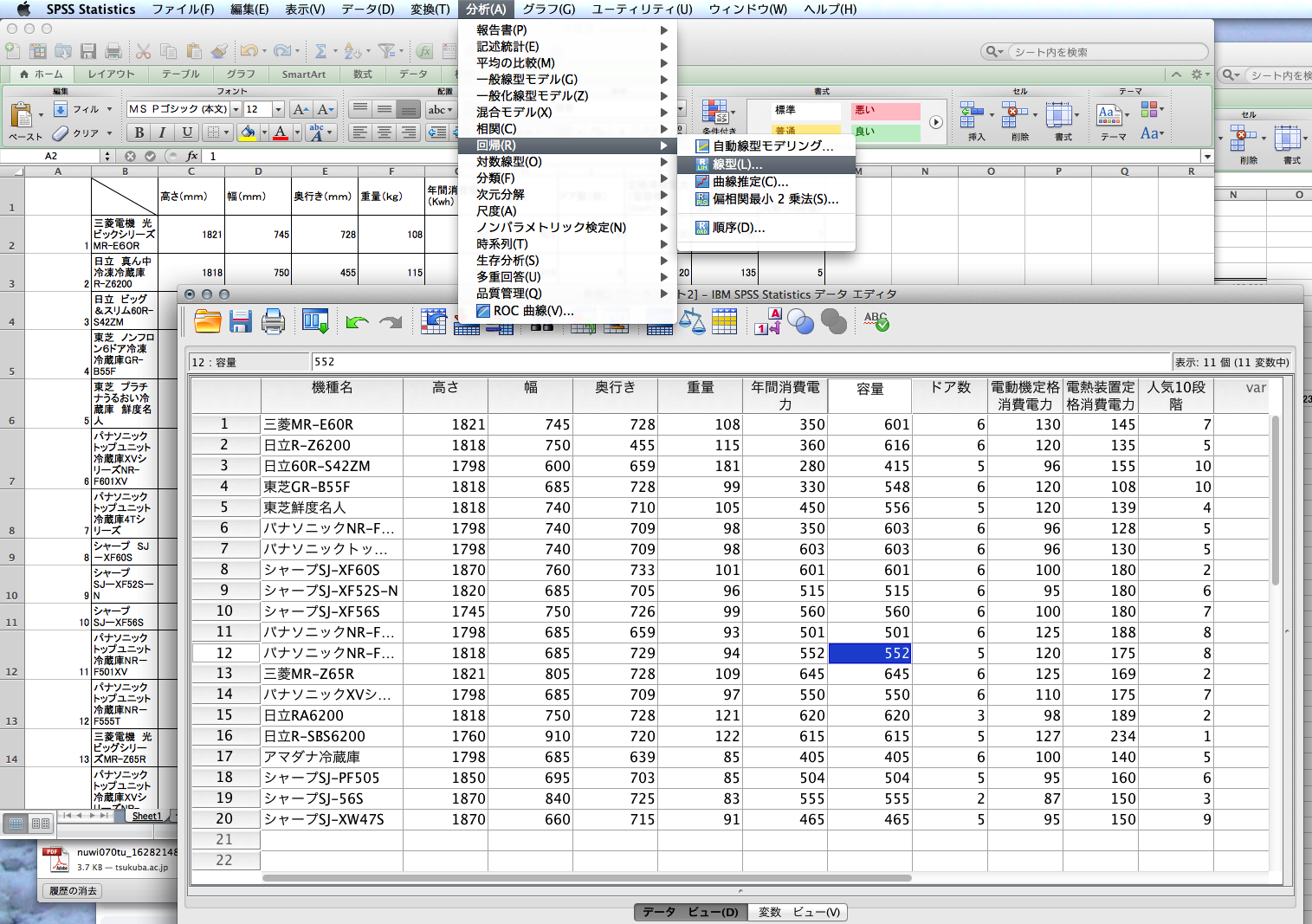Viewport: 1312px width, 924px height.
Task: Open the グラフ(G) menu in menu bar
Action: click(548, 9)
